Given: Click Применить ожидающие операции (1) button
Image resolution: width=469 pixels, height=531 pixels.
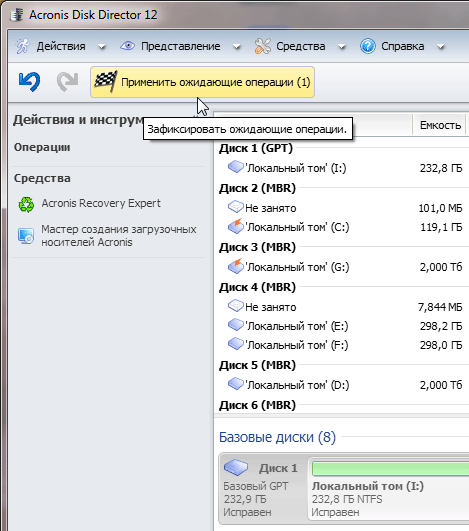Looking at the screenshot, I should click(x=202, y=82).
